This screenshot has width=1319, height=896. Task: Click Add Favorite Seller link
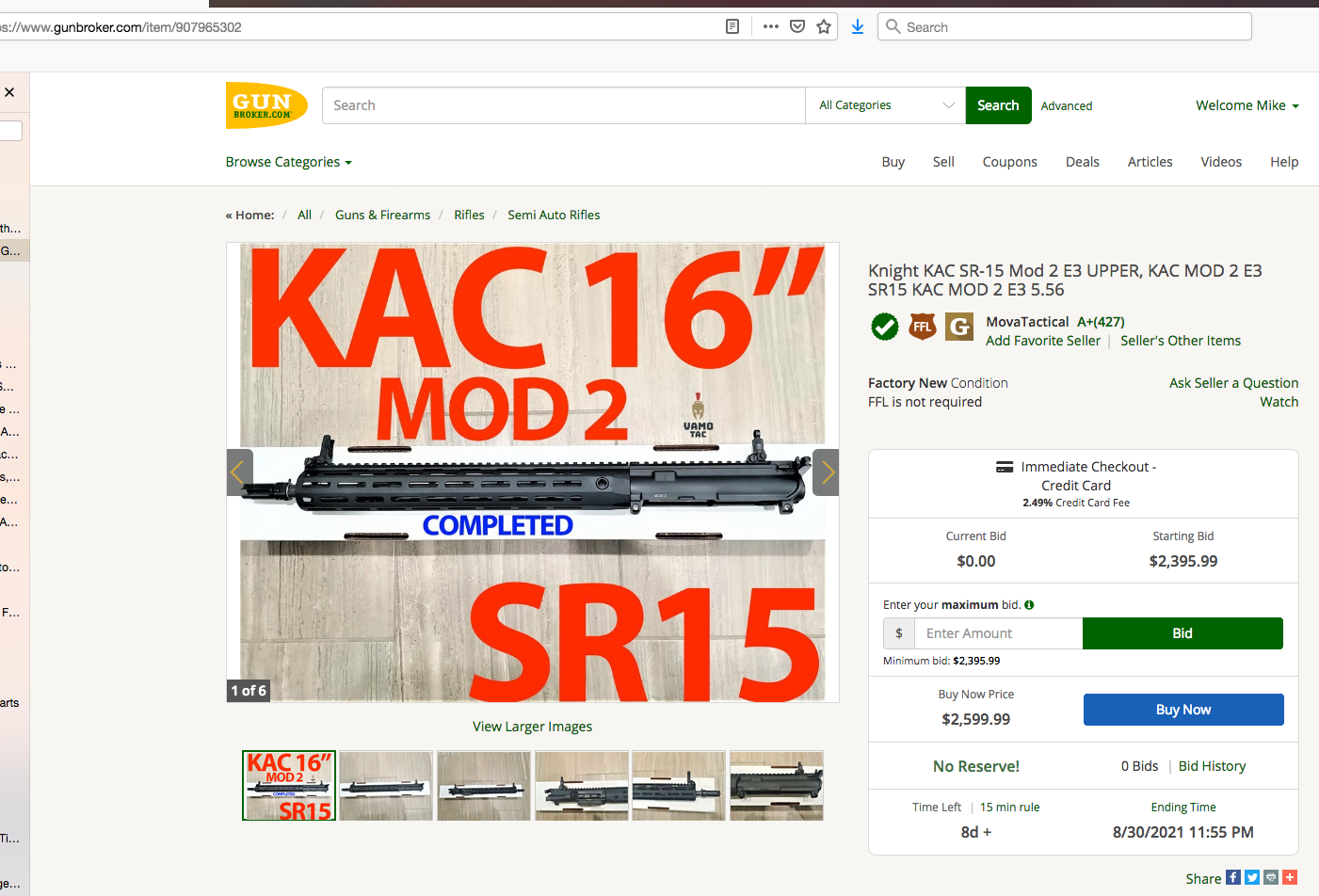(x=1043, y=341)
